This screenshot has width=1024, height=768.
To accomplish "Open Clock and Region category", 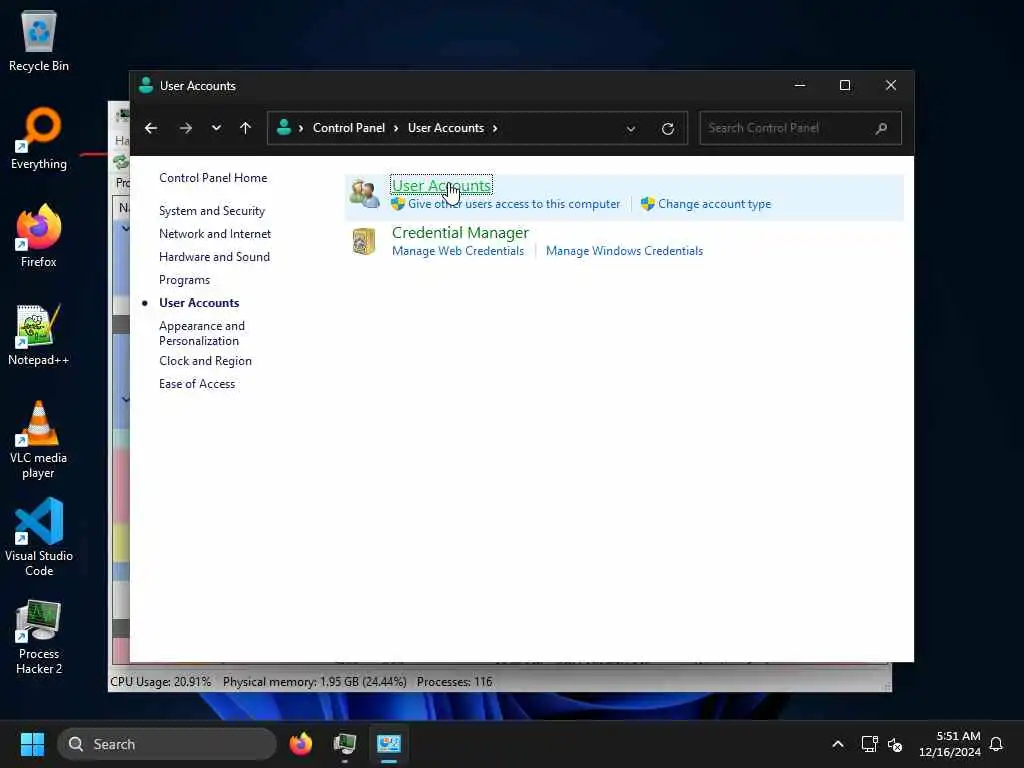I will [205, 361].
